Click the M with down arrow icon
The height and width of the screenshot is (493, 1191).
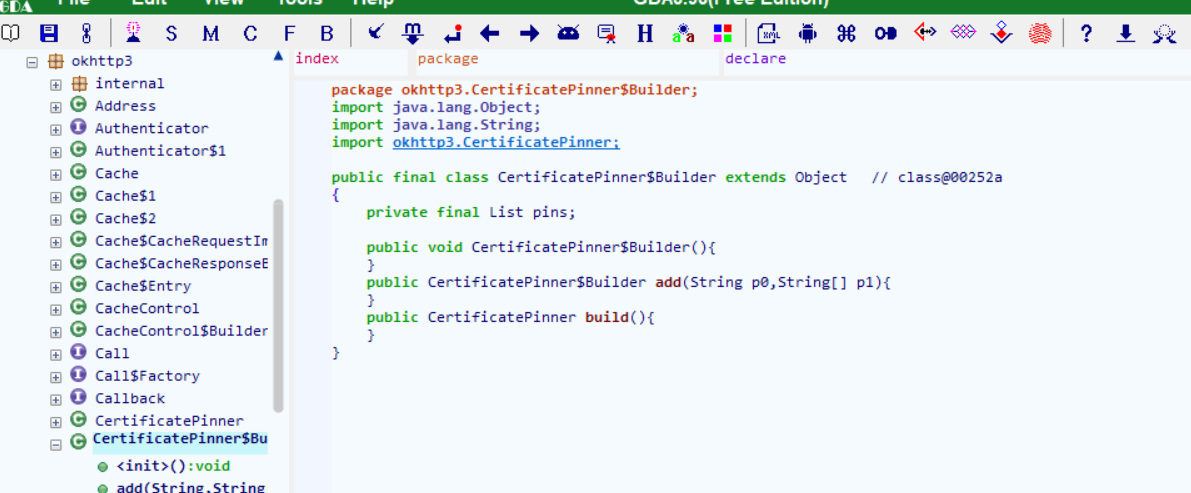tap(412, 33)
